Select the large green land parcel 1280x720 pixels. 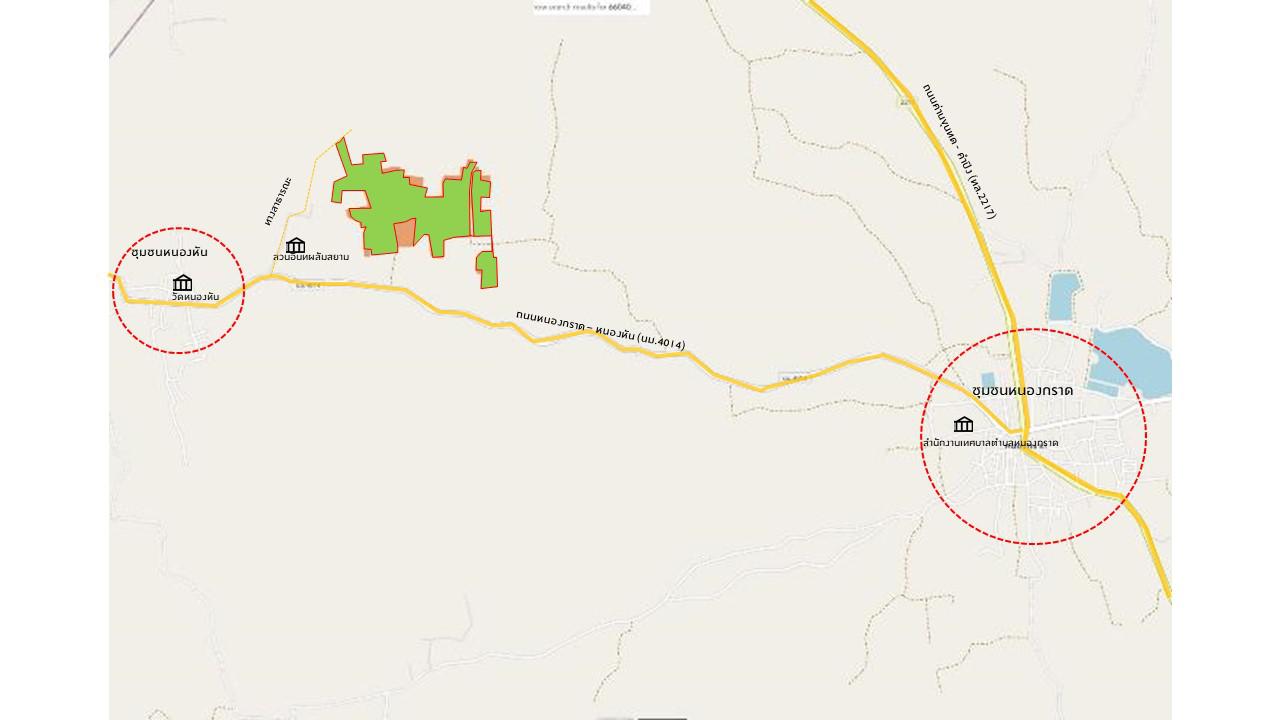[x=405, y=200]
